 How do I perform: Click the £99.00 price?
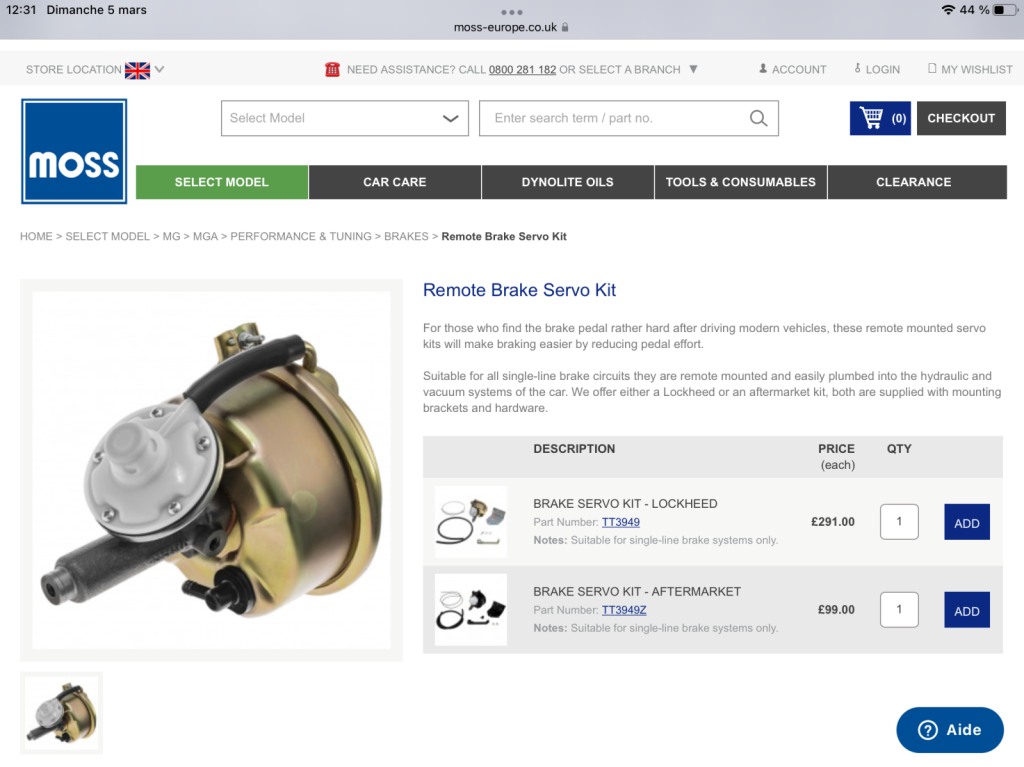click(836, 610)
